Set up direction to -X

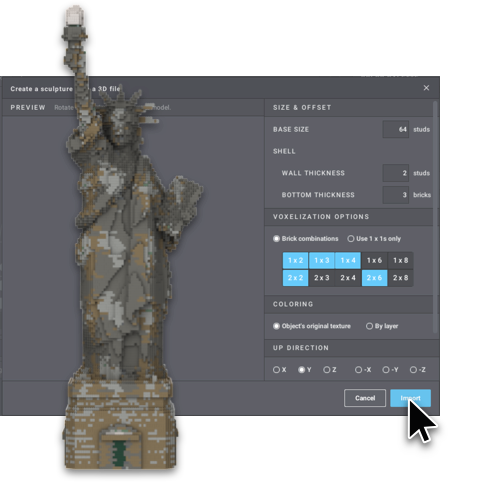[x=363, y=370]
